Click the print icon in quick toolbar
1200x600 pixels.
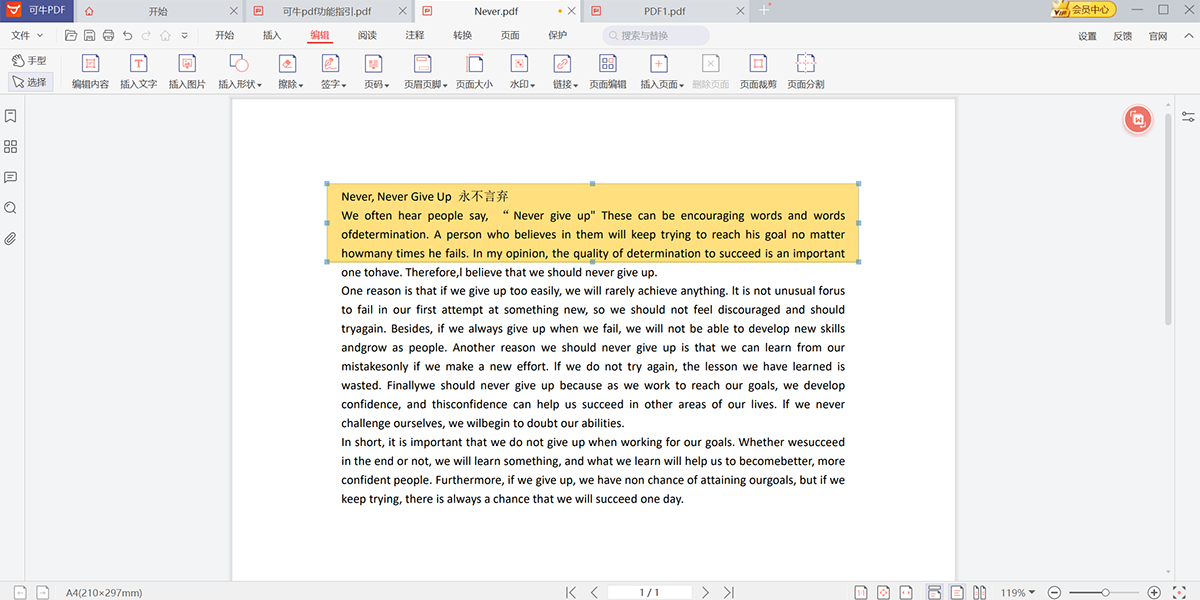108,36
